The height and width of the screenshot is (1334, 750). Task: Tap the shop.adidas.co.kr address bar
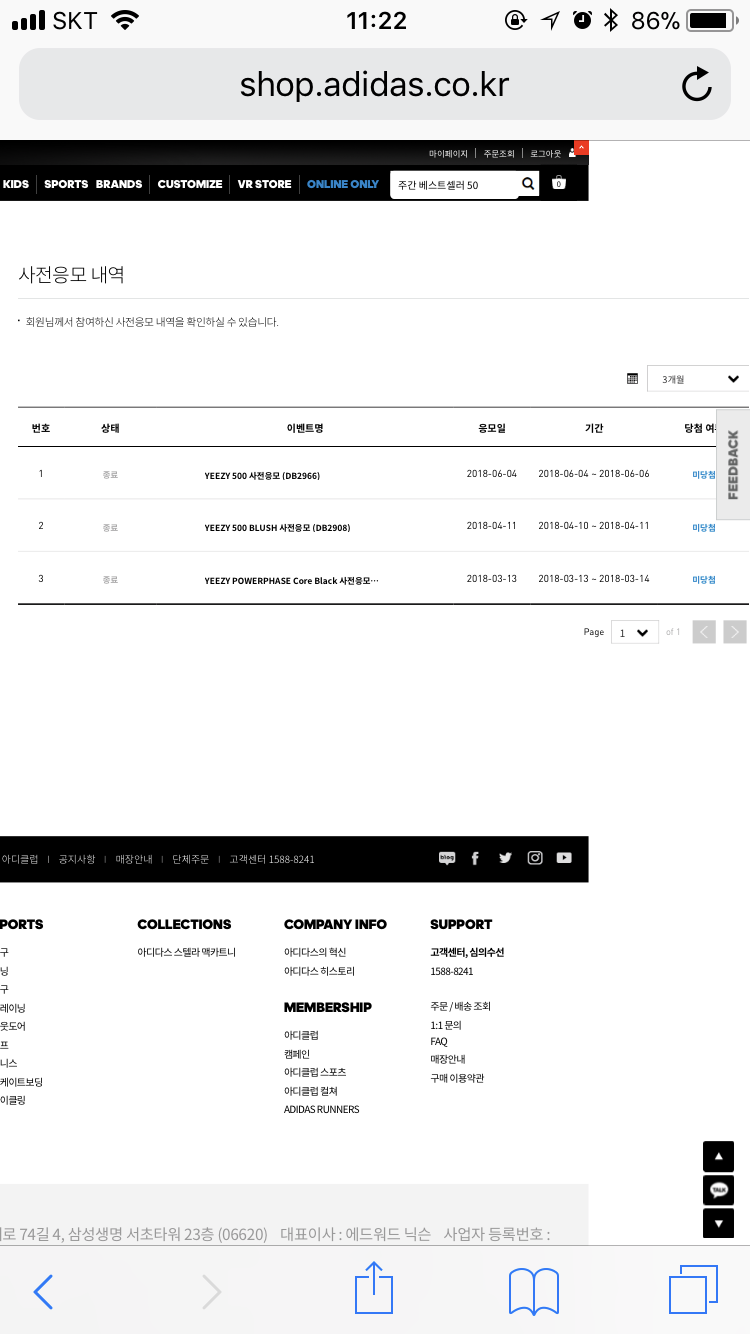pos(375,85)
